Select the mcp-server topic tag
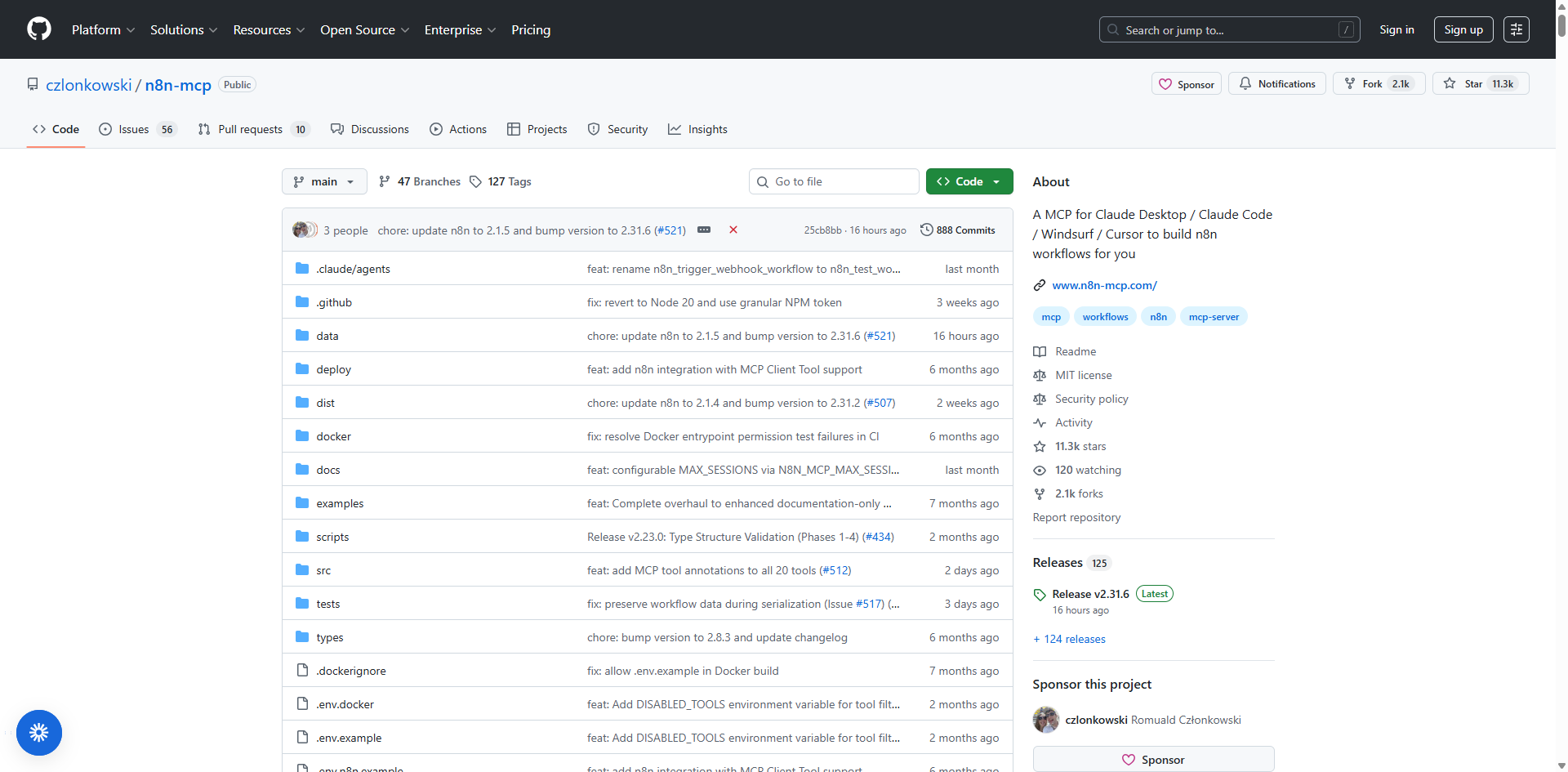The height and width of the screenshot is (772, 1568). point(1214,317)
